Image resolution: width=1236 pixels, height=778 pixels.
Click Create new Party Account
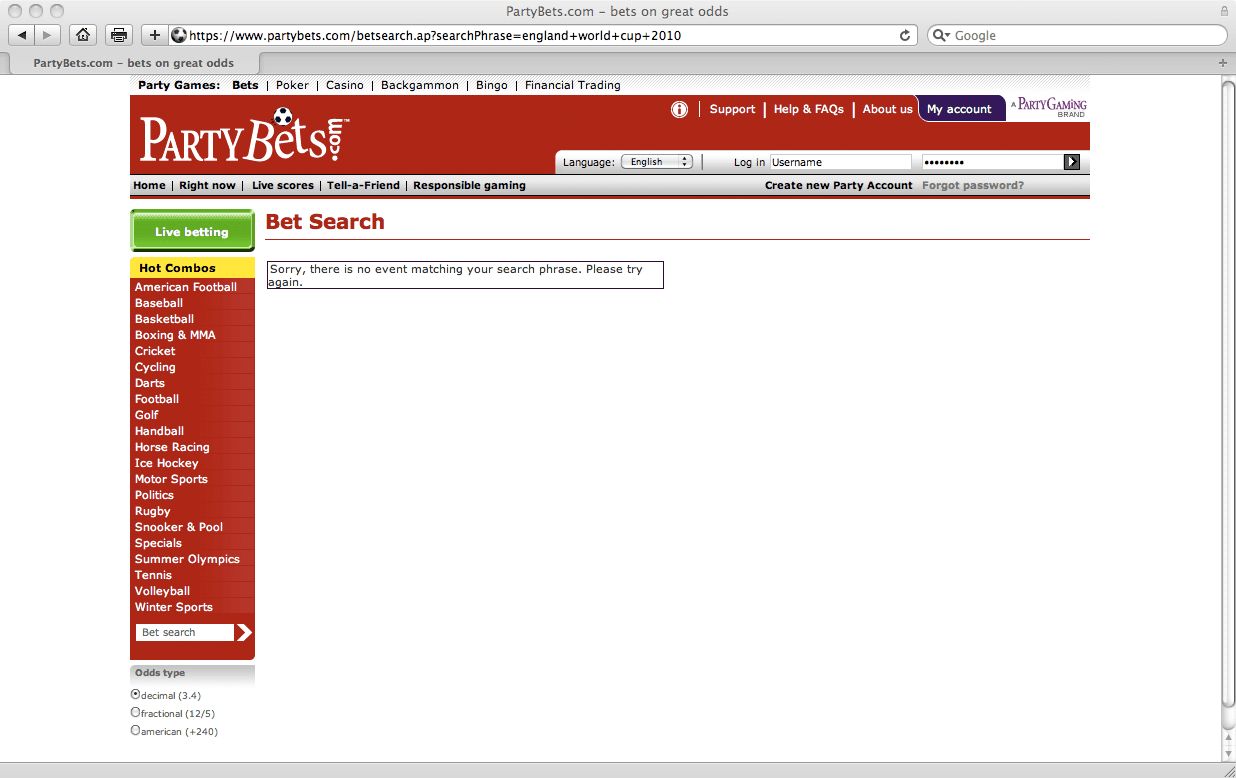[839, 185]
